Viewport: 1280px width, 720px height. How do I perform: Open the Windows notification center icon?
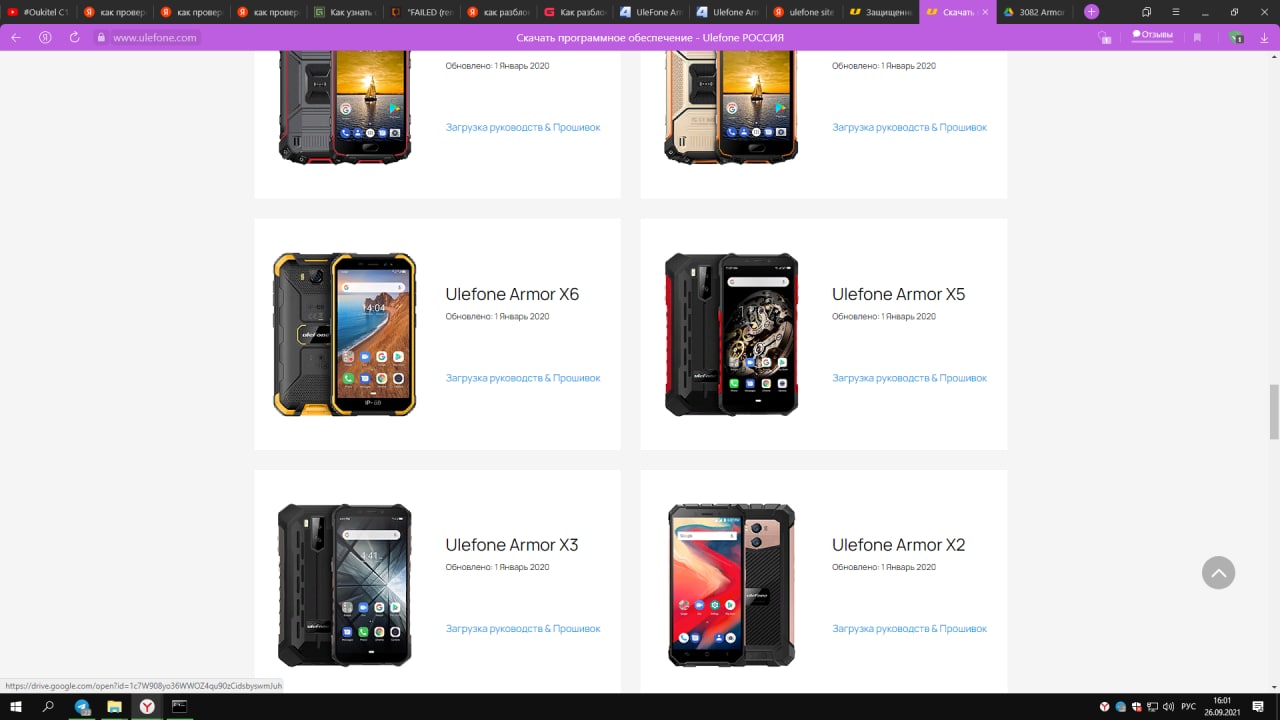coord(1260,707)
